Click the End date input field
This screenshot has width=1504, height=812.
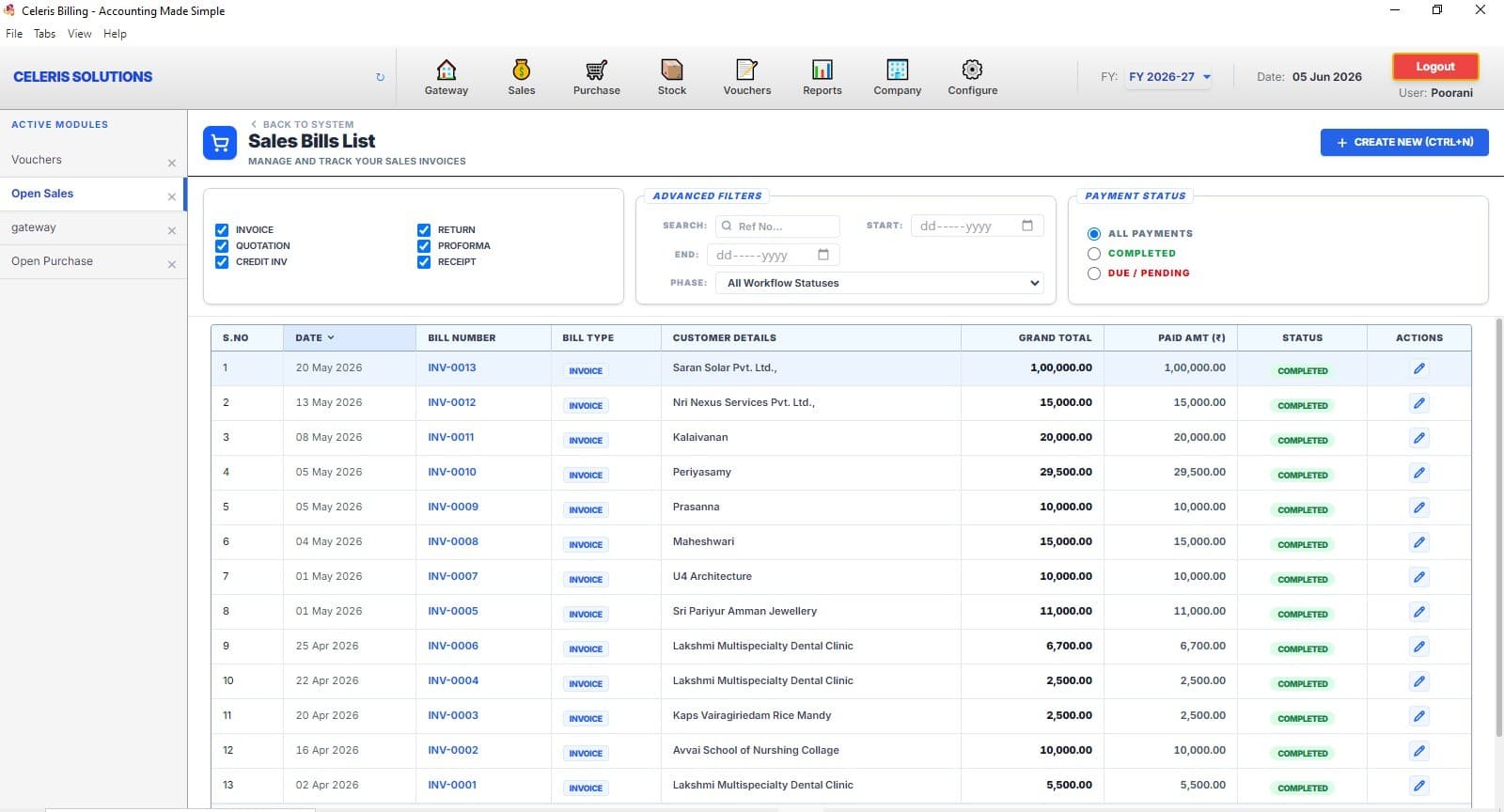point(773,255)
